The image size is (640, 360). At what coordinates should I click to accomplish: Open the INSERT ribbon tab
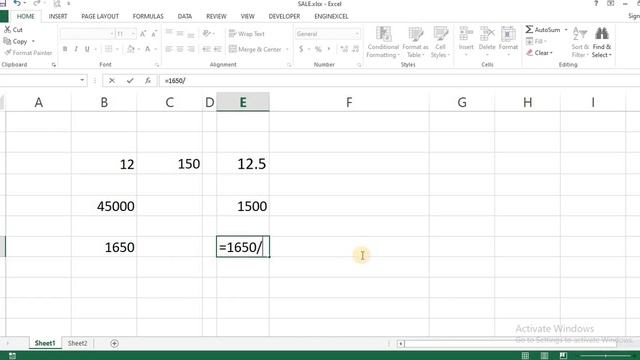[x=58, y=16]
